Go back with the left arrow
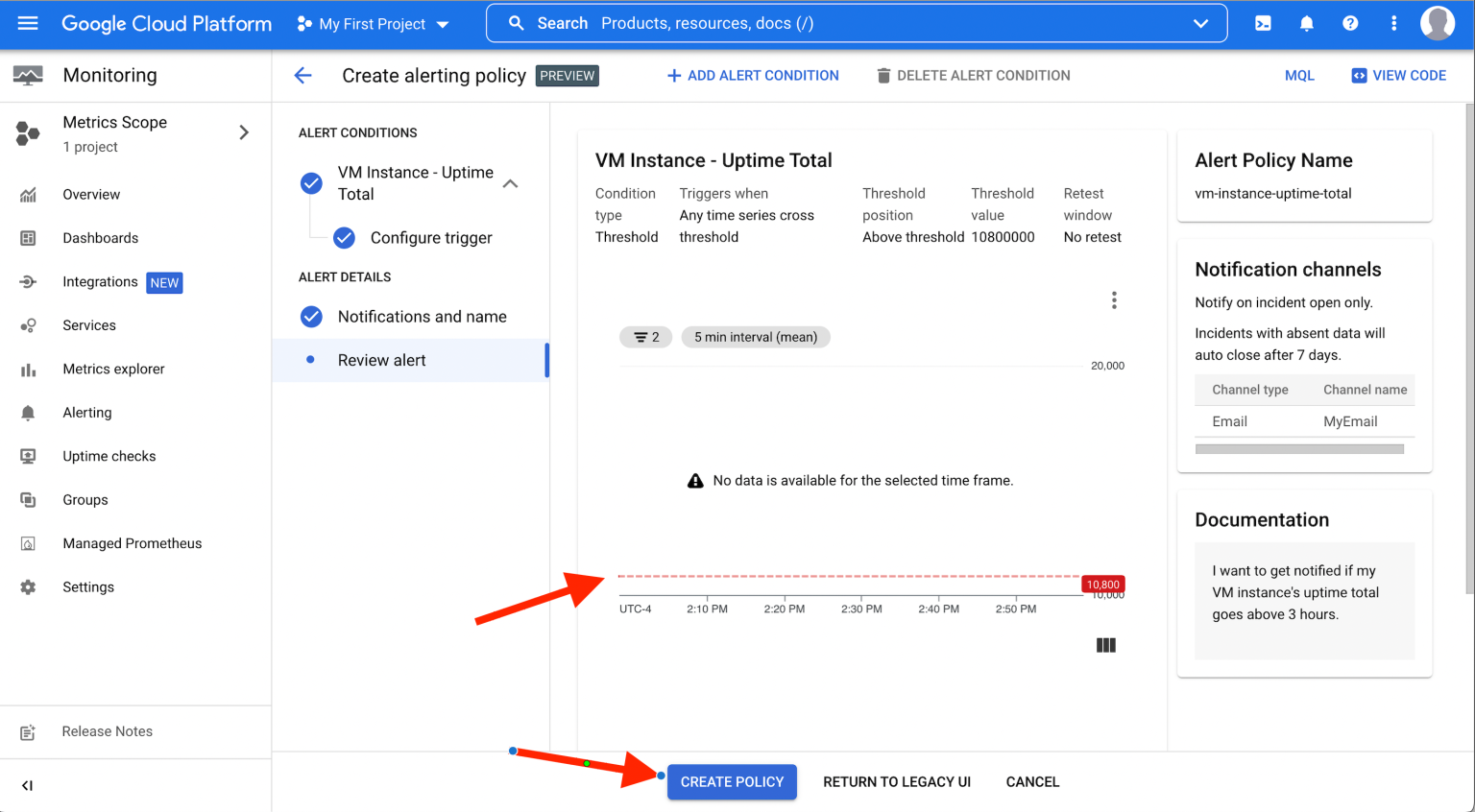This screenshot has width=1475, height=812. tap(302, 75)
